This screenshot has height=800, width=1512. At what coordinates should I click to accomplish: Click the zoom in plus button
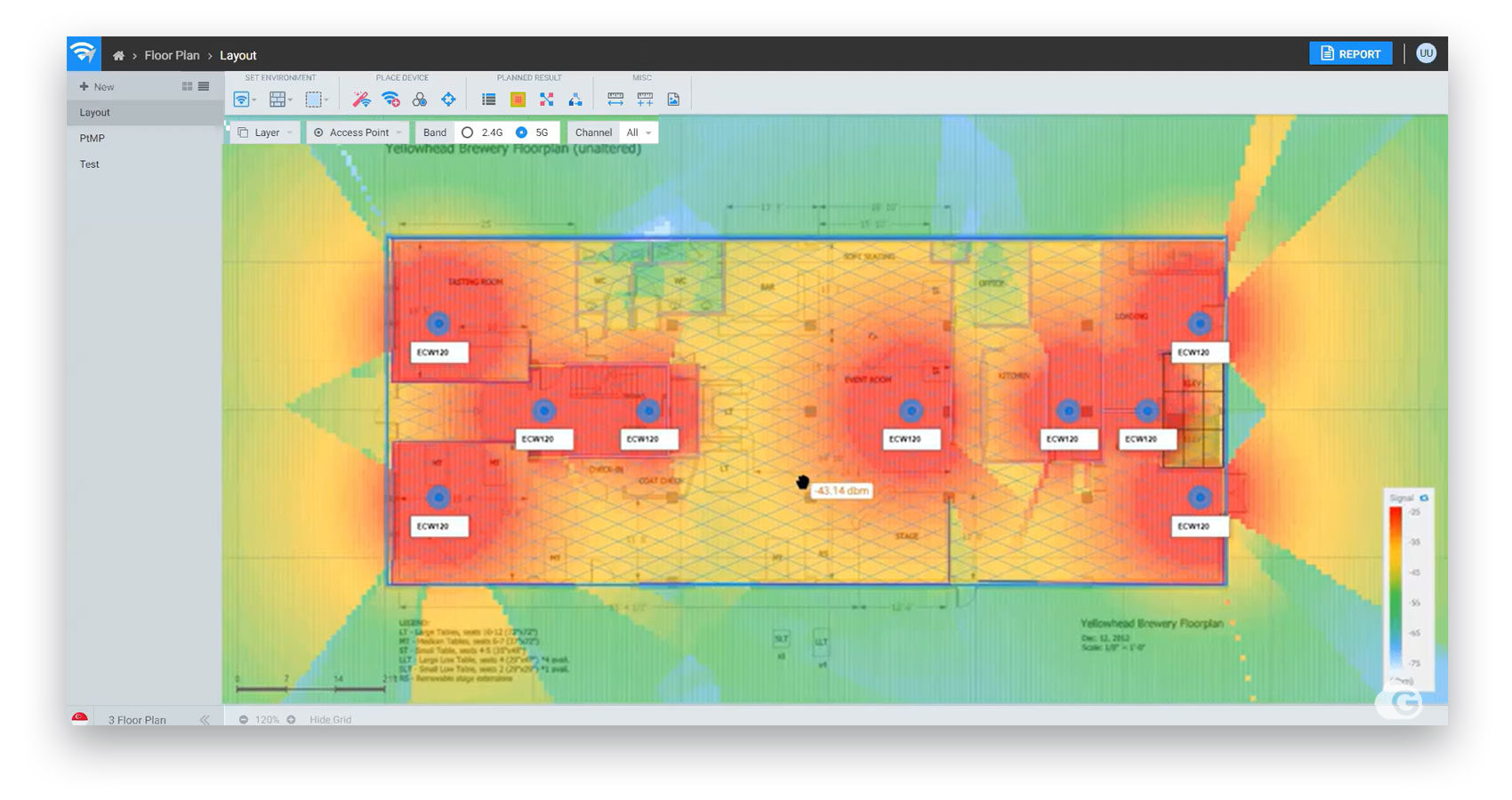291,719
